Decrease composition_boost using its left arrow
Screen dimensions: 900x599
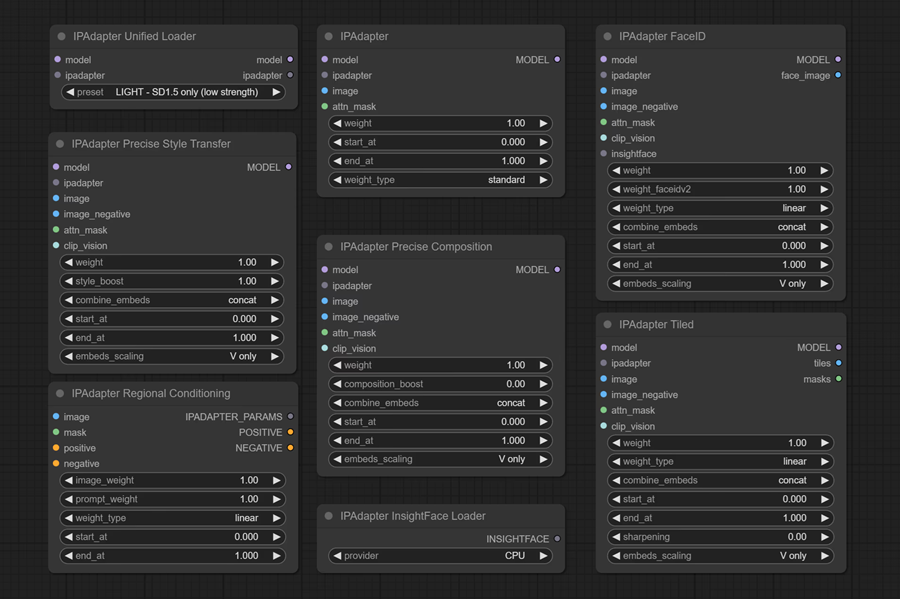pyautogui.click(x=338, y=384)
